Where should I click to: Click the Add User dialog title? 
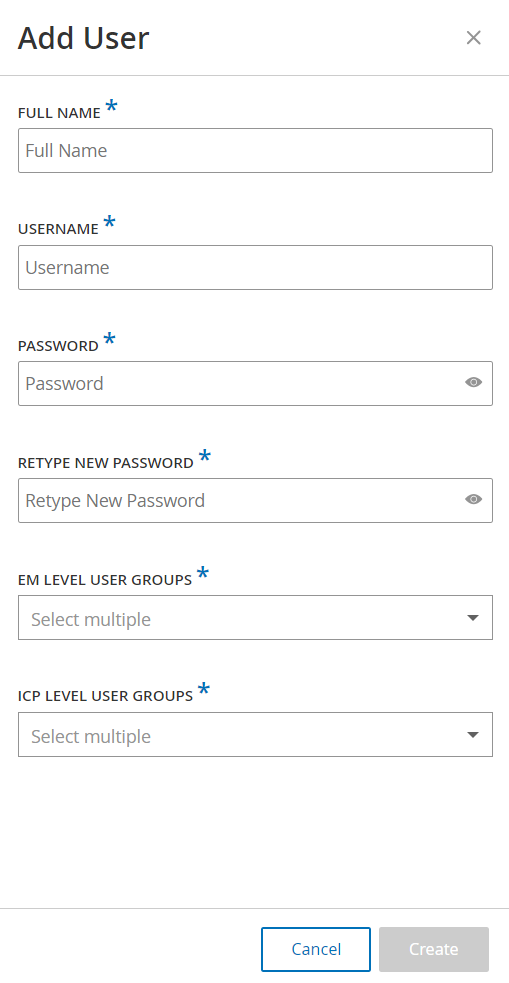[x=83, y=38]
